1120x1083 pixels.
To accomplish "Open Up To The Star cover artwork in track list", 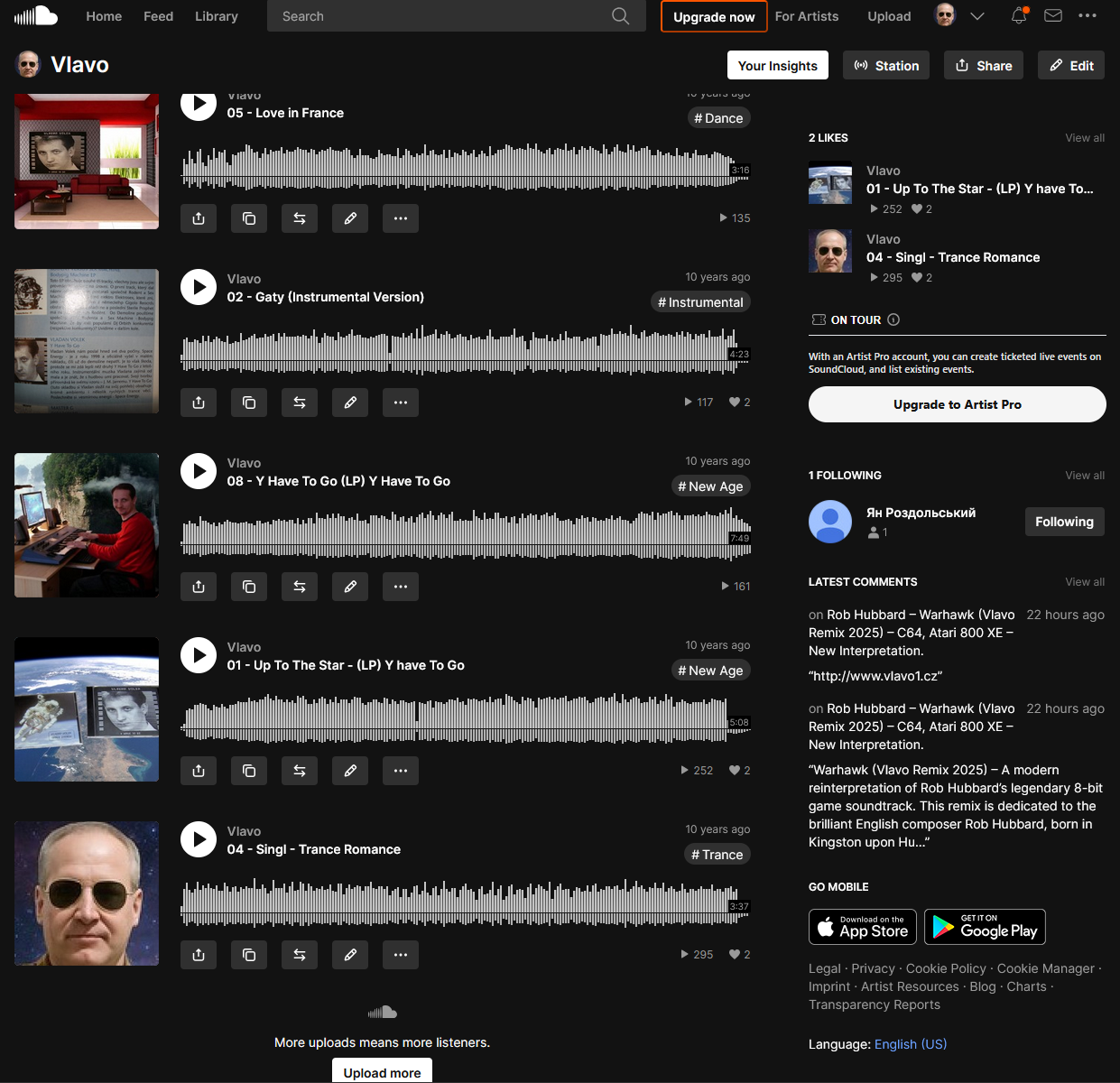I will pyautogui.click(x=87, y=709).
